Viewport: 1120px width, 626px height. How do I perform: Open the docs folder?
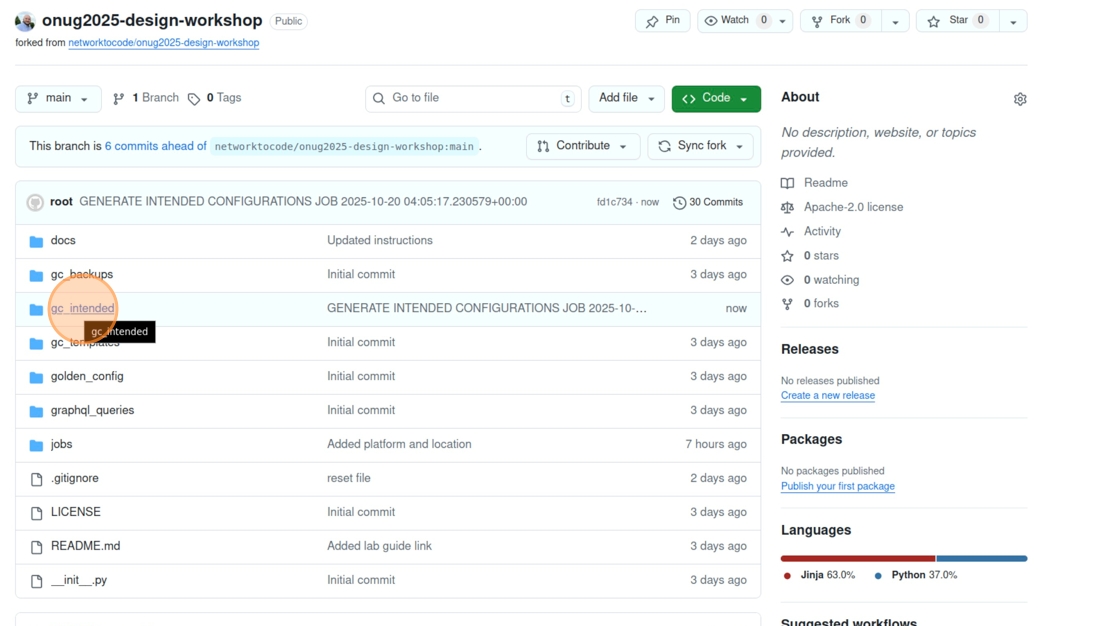tap(63, 241)
